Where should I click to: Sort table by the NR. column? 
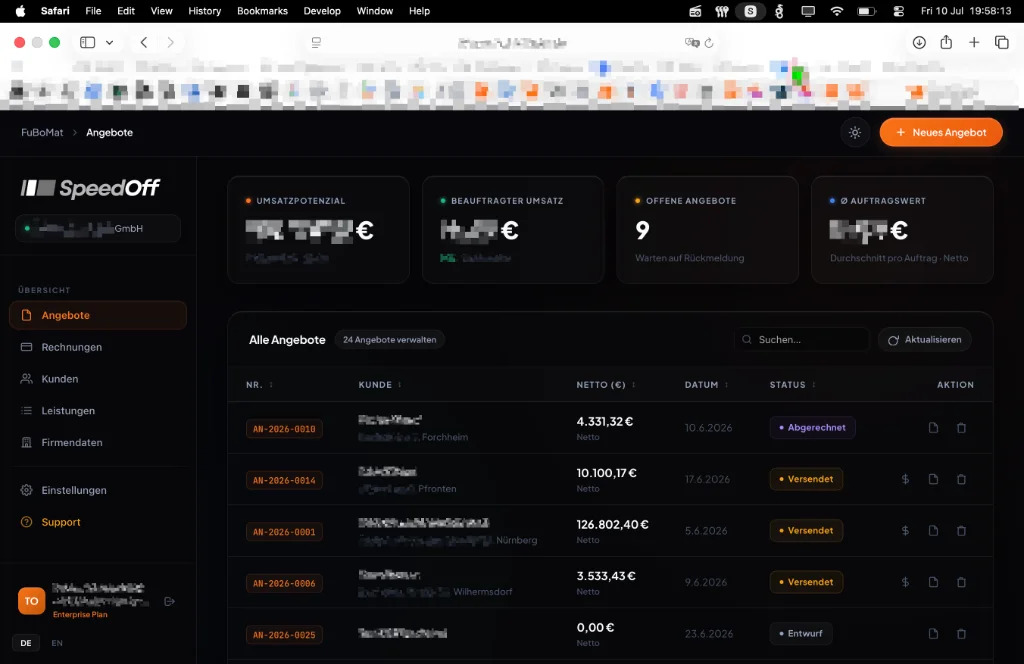(x=259, y=385)
